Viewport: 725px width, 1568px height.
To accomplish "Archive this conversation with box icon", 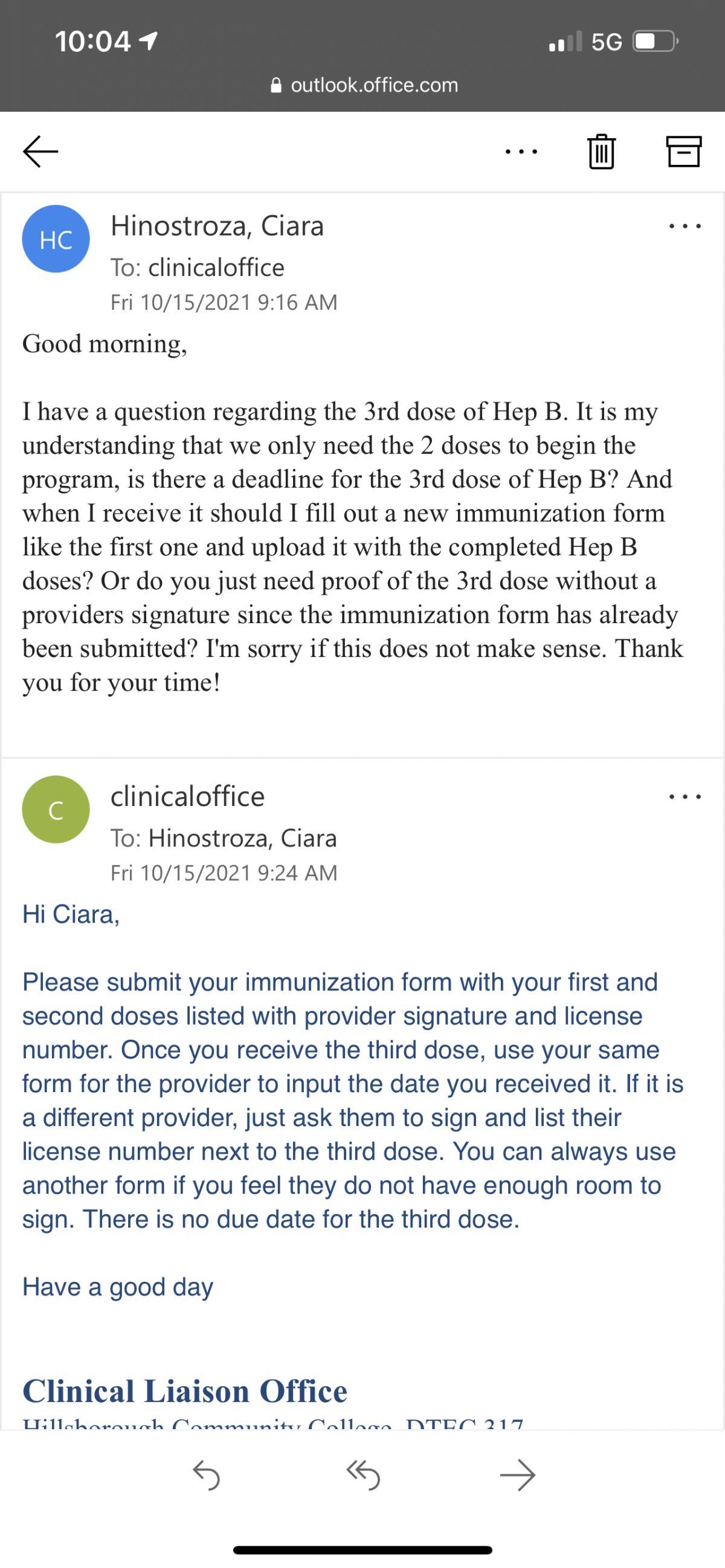I will pyautogui.click(x=683, y=152).
